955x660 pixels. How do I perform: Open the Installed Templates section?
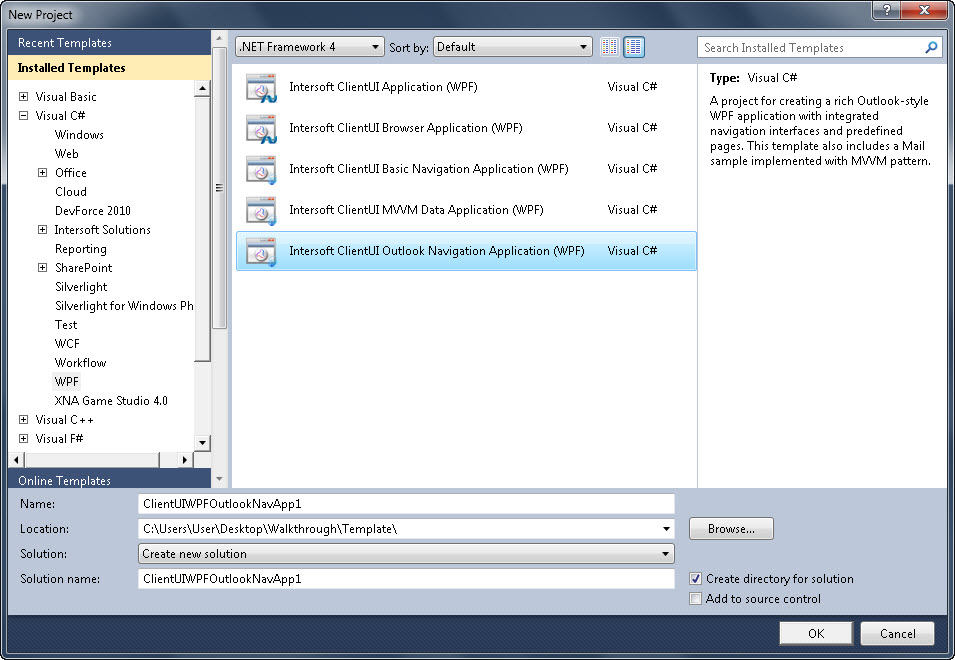[x=110, y=68]
